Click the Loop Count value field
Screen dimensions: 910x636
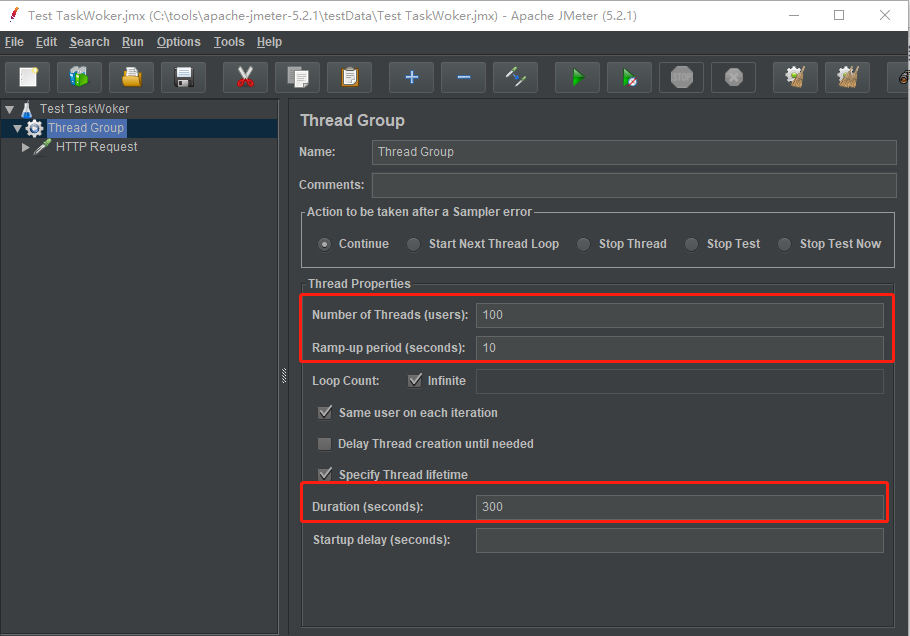coord(680,381)
